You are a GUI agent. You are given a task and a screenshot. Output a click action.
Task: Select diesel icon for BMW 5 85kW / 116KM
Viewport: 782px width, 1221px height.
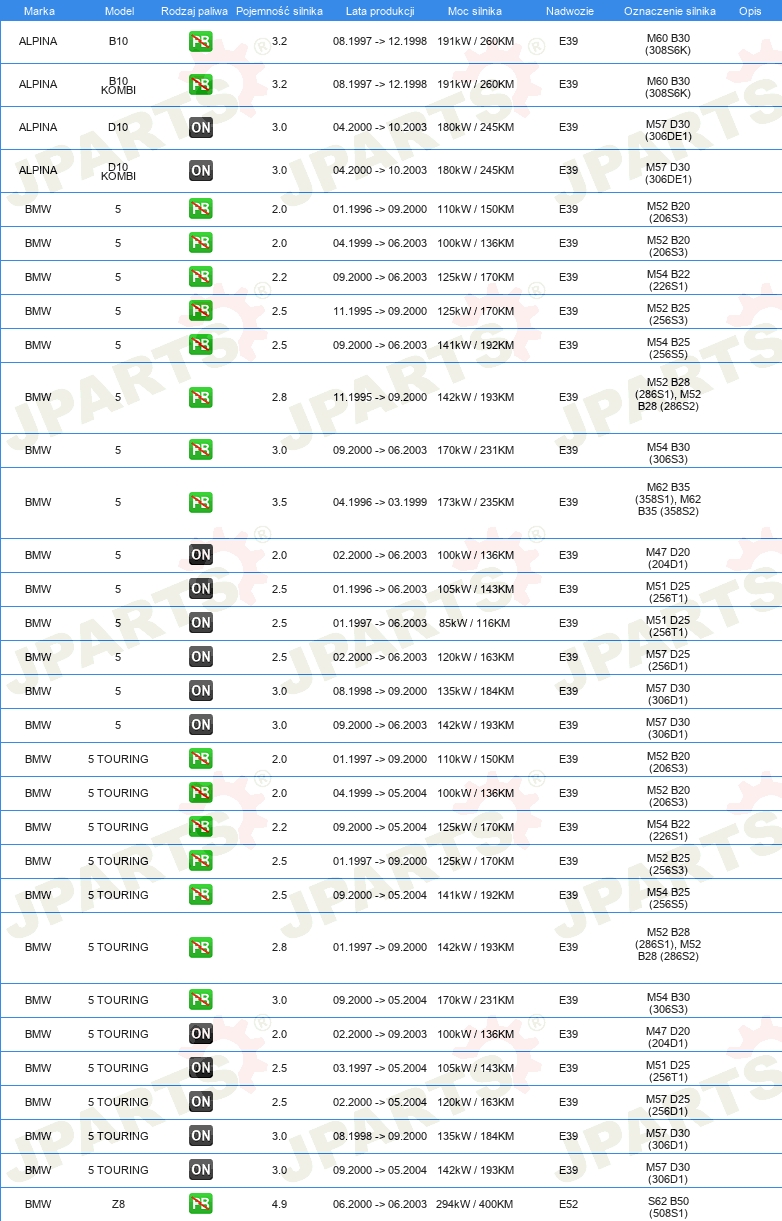[201, 623]
